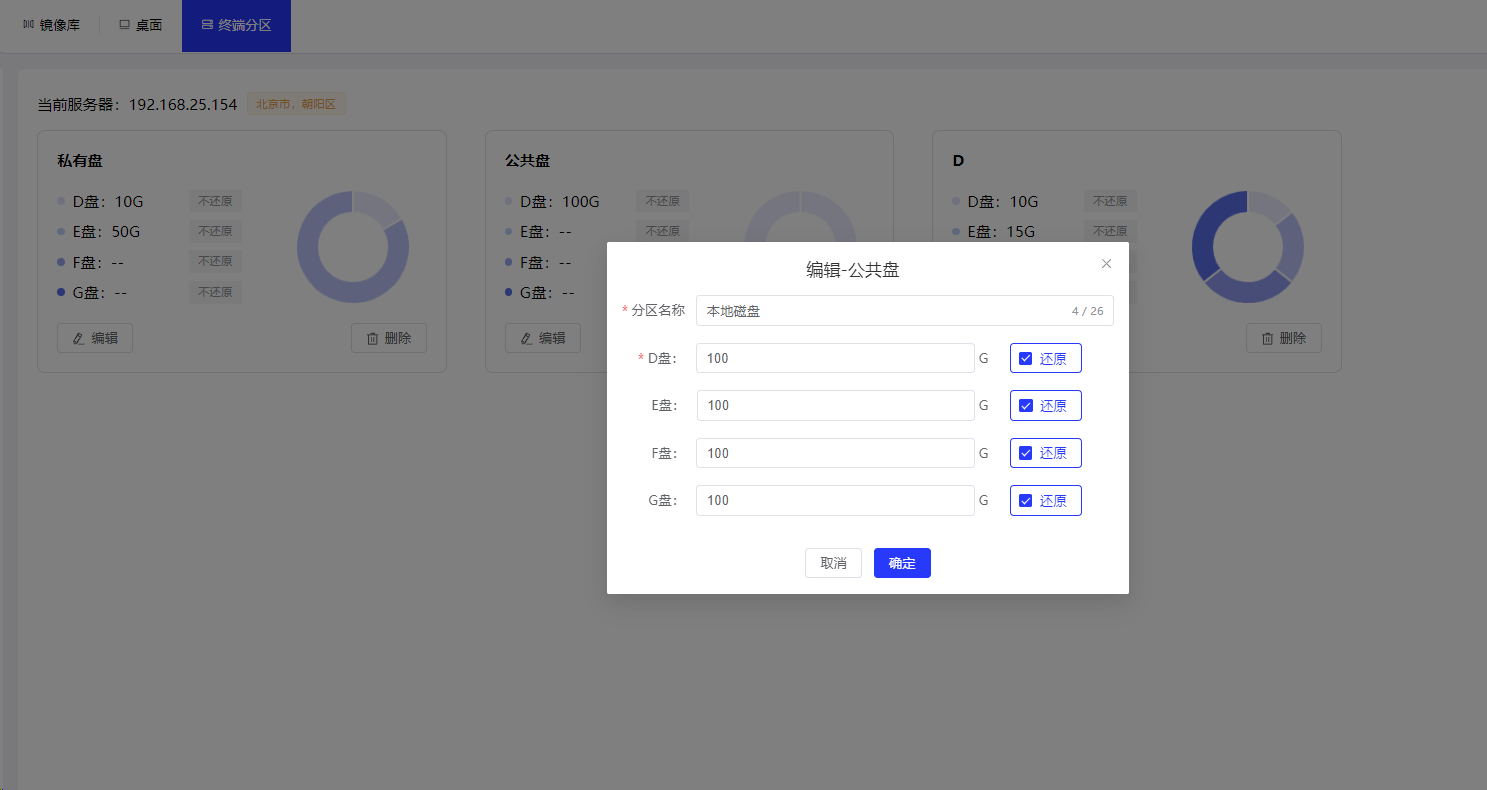The width and height of the screenshot is (1487, 790).
Task: Click 确定 to confirm partition edit
Action: tap(902, 563)
